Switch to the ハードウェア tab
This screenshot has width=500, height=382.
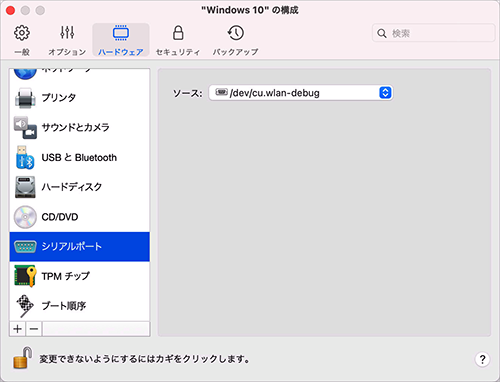121,40
